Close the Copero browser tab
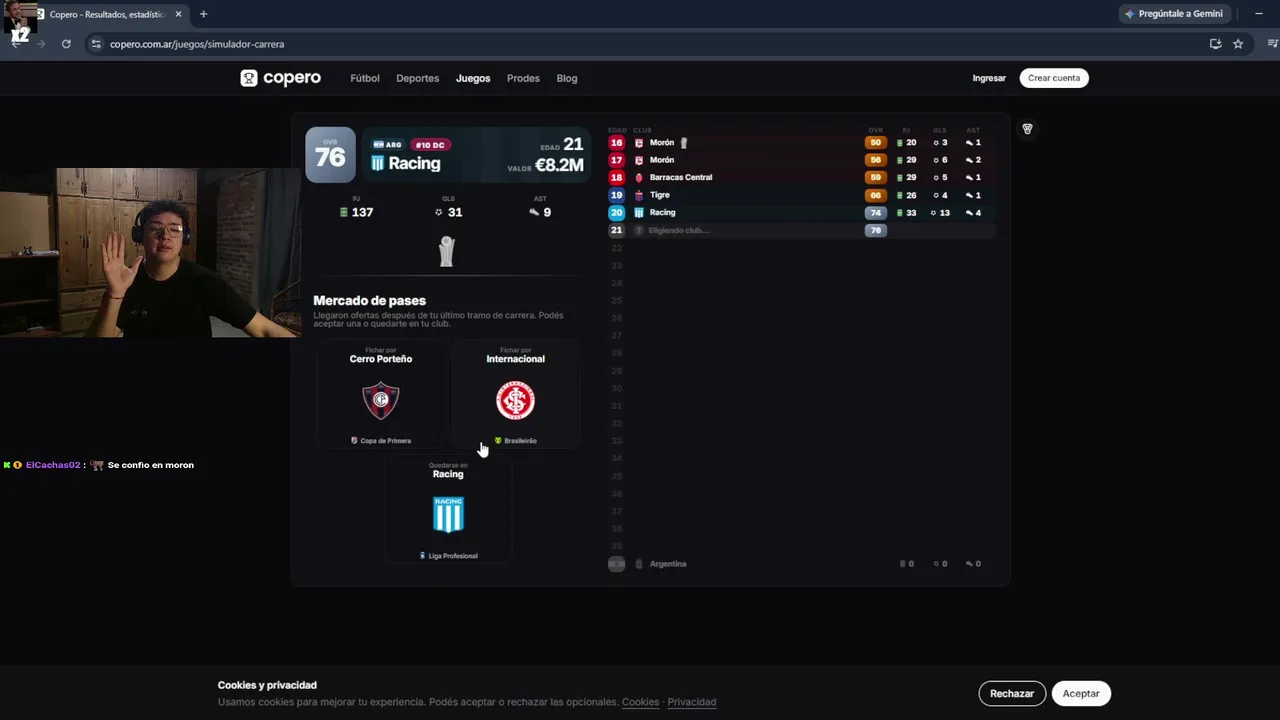The height and width of the screenshot is (720, 1280). tap(179, 14)
